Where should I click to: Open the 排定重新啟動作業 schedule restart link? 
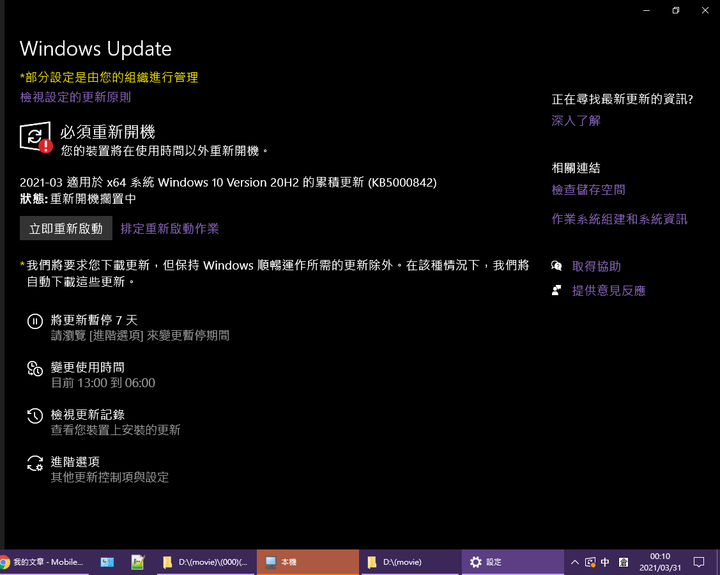coord(169,229)
